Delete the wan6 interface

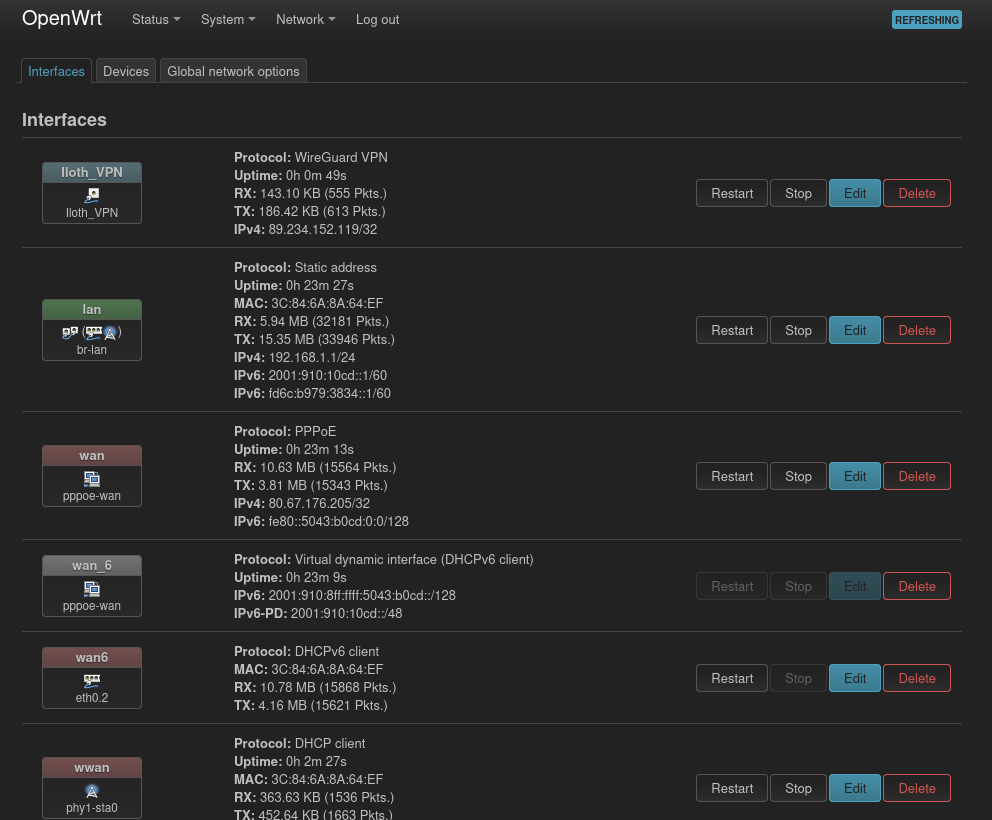(916, 678)
